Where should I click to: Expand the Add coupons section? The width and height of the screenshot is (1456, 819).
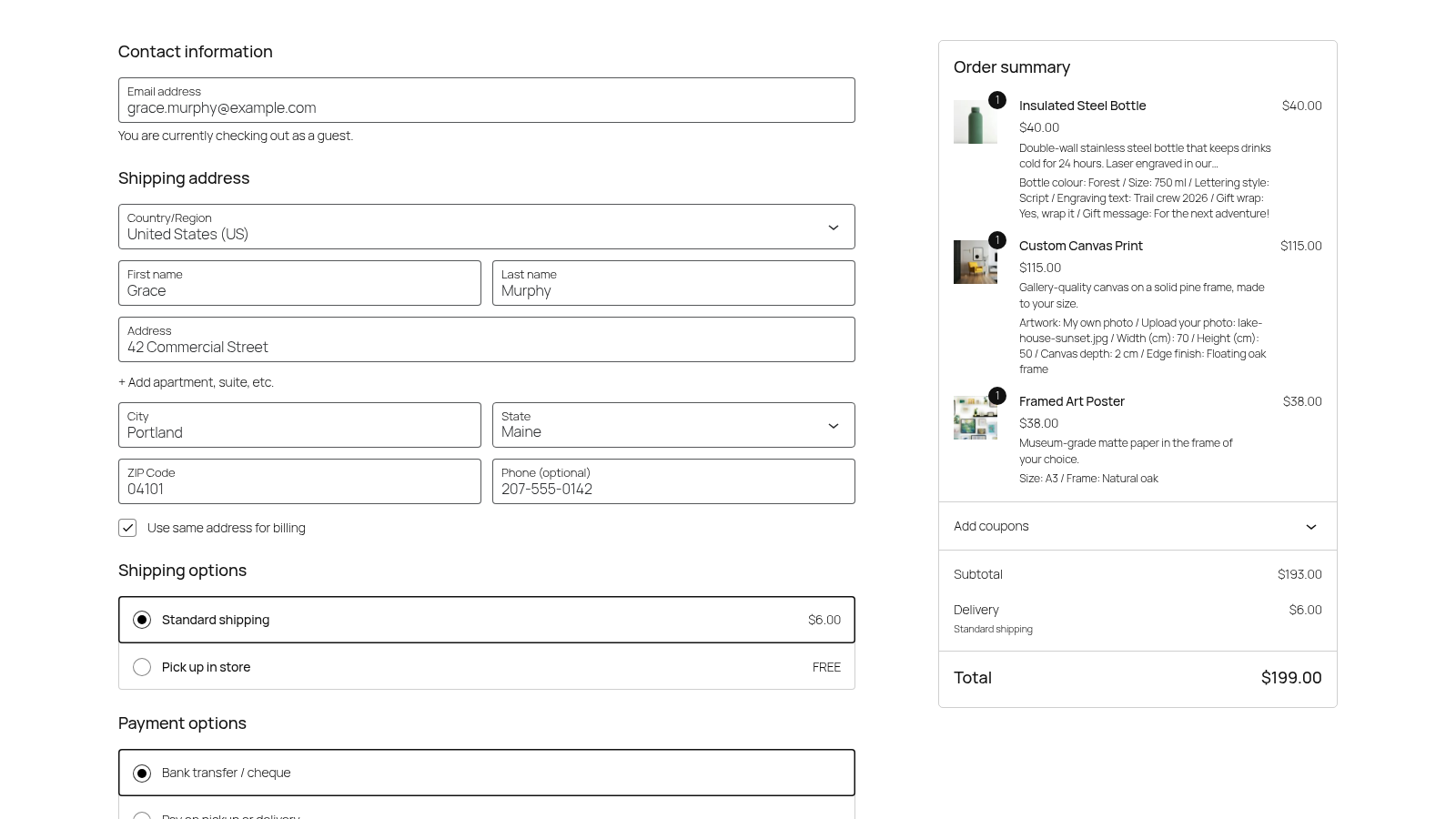click(x=1137, y=526)
